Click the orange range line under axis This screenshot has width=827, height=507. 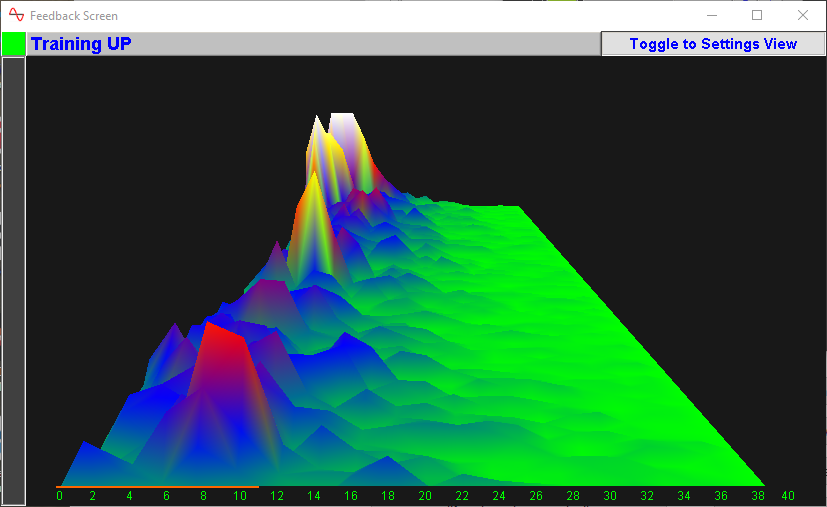coord(157,486)
